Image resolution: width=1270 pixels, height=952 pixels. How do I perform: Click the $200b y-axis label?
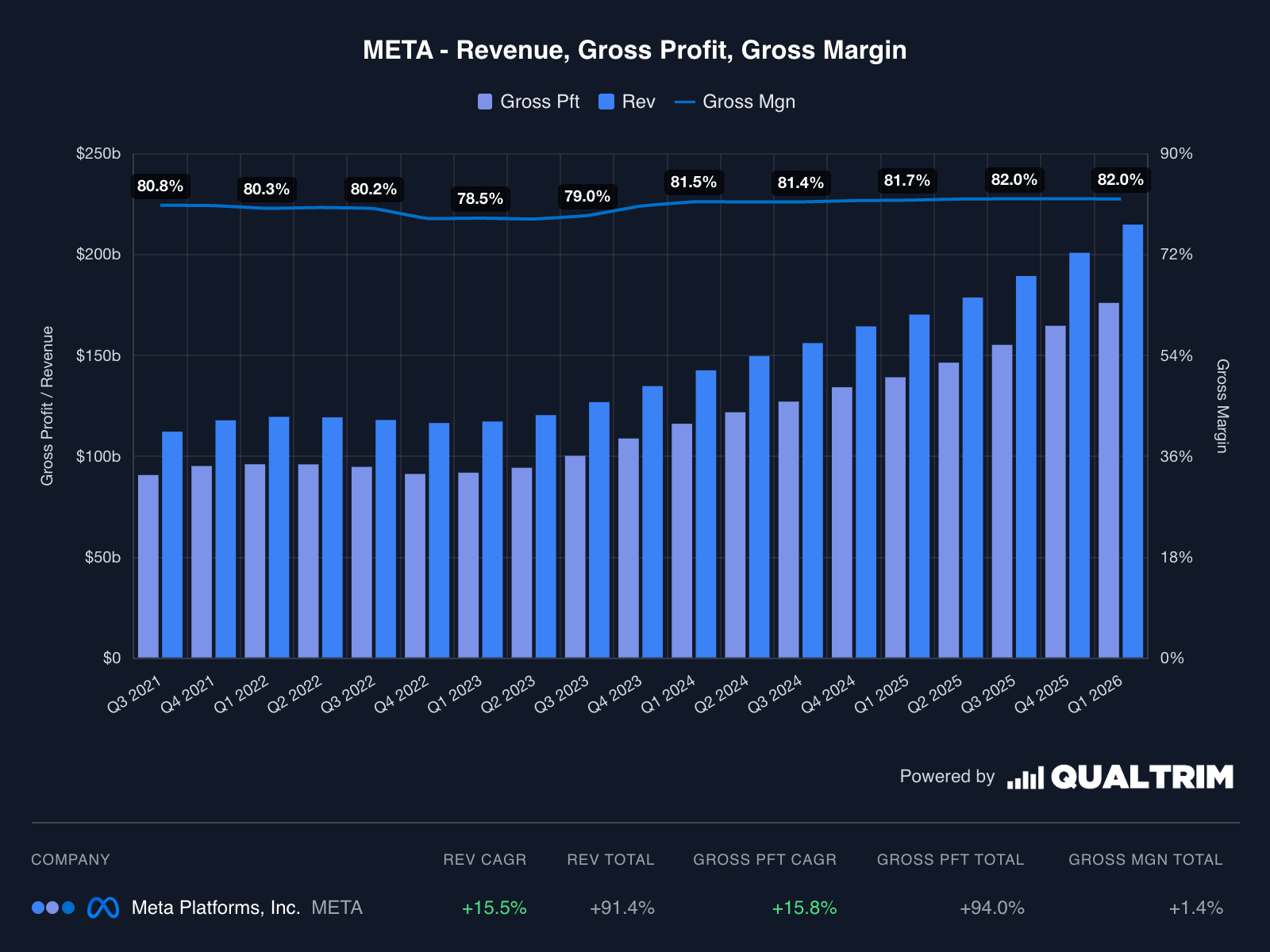[98, 255]
